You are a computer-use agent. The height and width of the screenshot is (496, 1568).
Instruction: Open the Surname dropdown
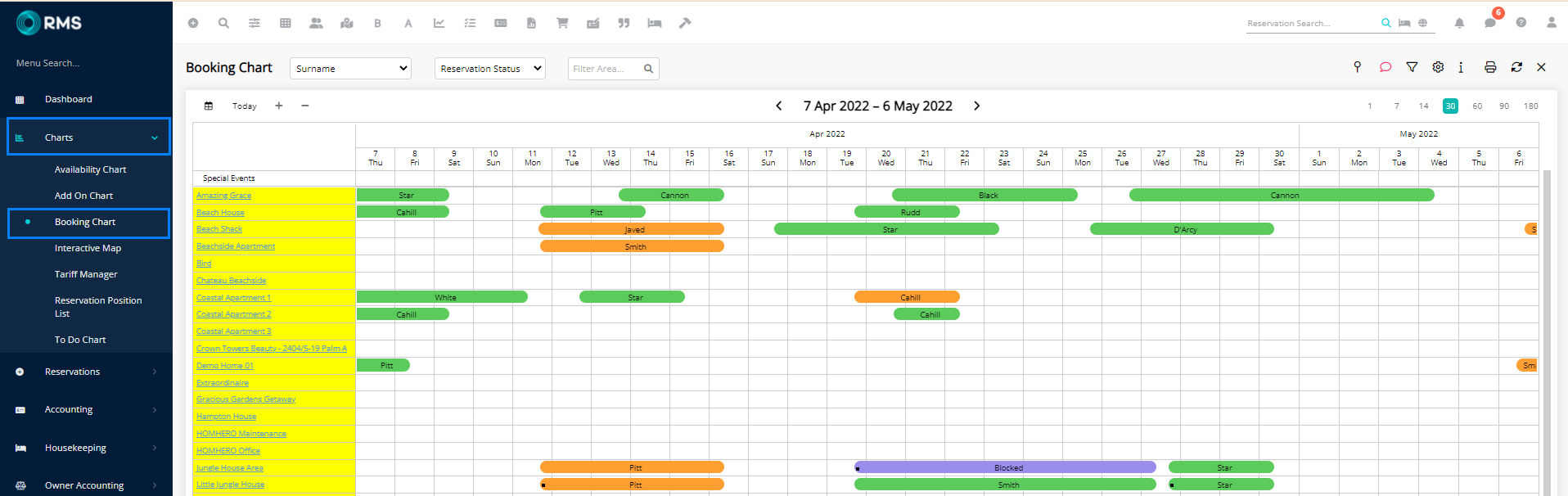350,69
